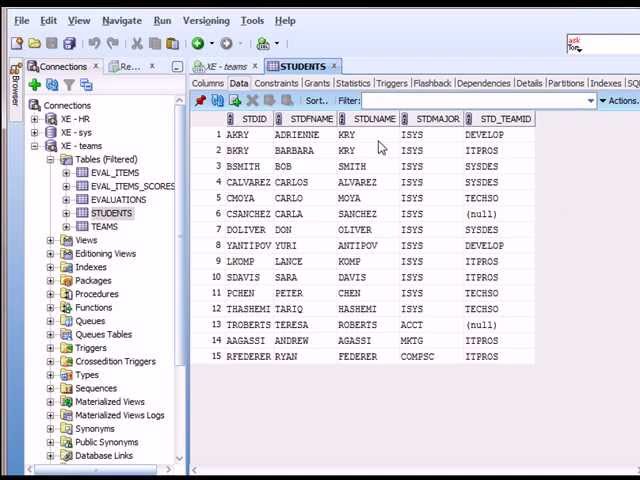Expand the XE - sys connection
Image resolution: width=640 pixels, height=480 pixels.
coord(35,133)
